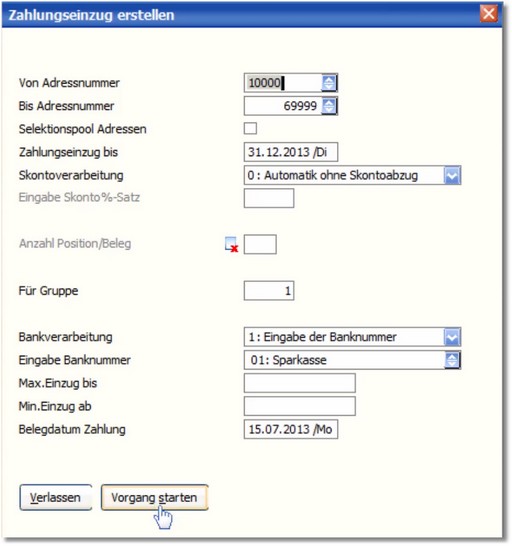
Task: Click the Min.Einzug ab input field
Action: [300, 406]
